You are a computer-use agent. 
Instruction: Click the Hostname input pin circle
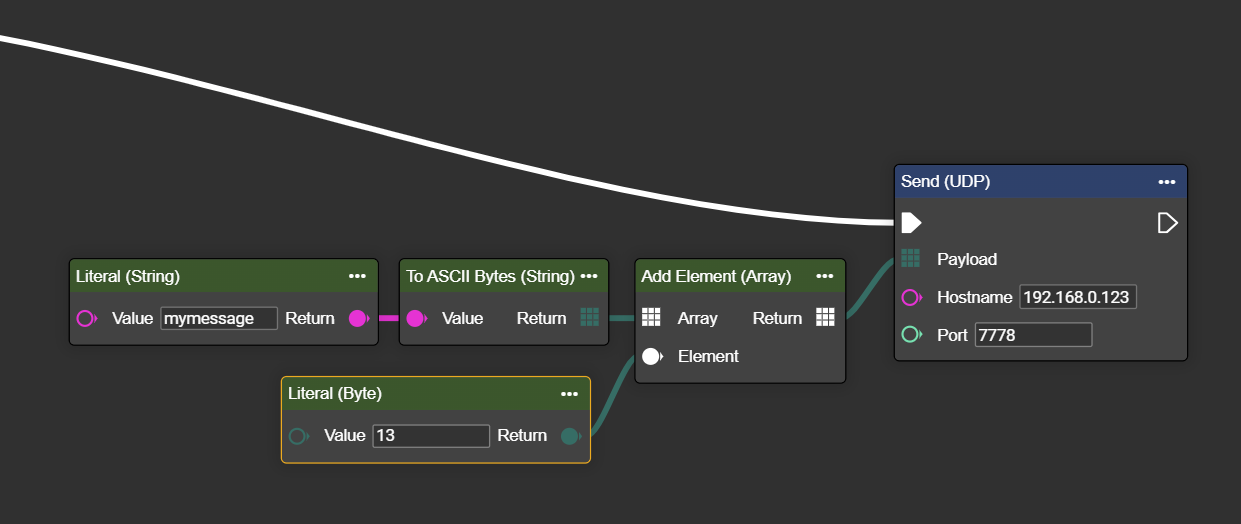tap(910, 297)
